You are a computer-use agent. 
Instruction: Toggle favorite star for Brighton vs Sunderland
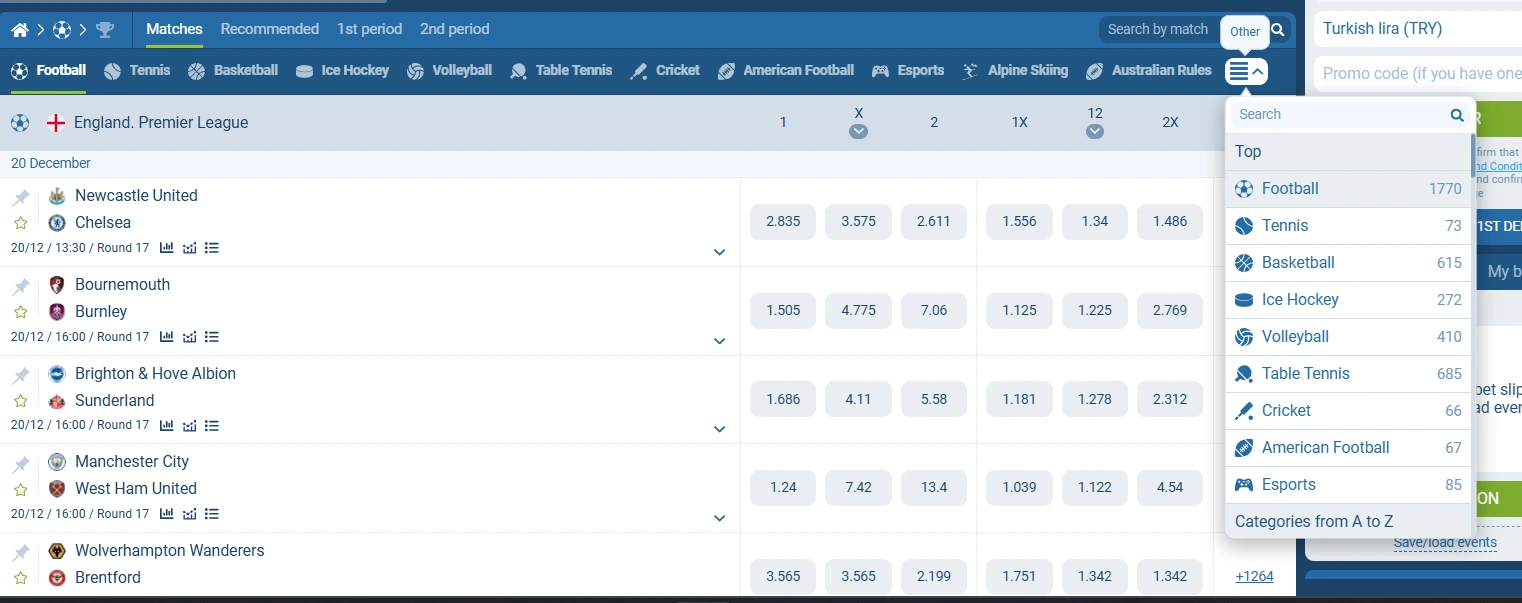21,401
